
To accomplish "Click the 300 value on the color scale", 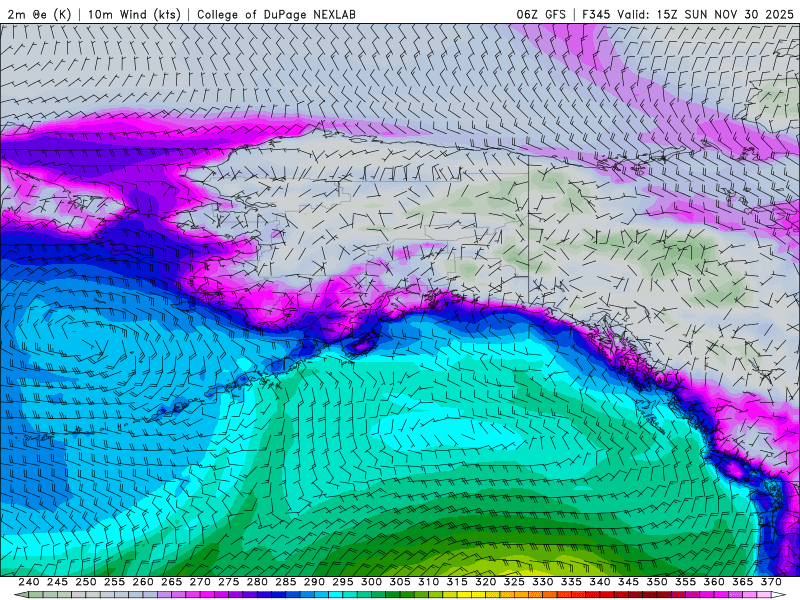I will (371, 582).
